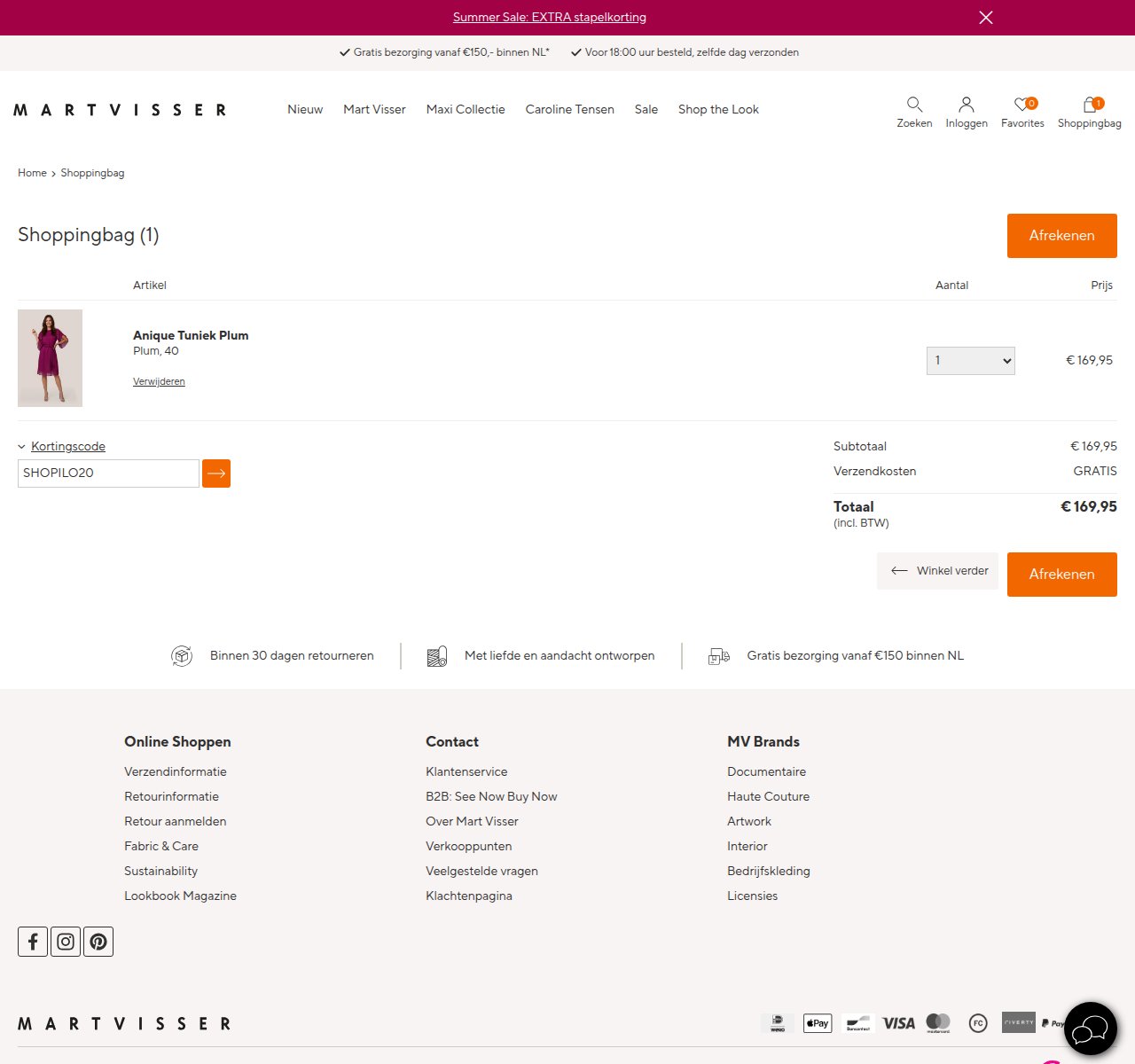
Task: Open the Anique Tuniek Plum product thumbnail
Action: pos(50,358)
